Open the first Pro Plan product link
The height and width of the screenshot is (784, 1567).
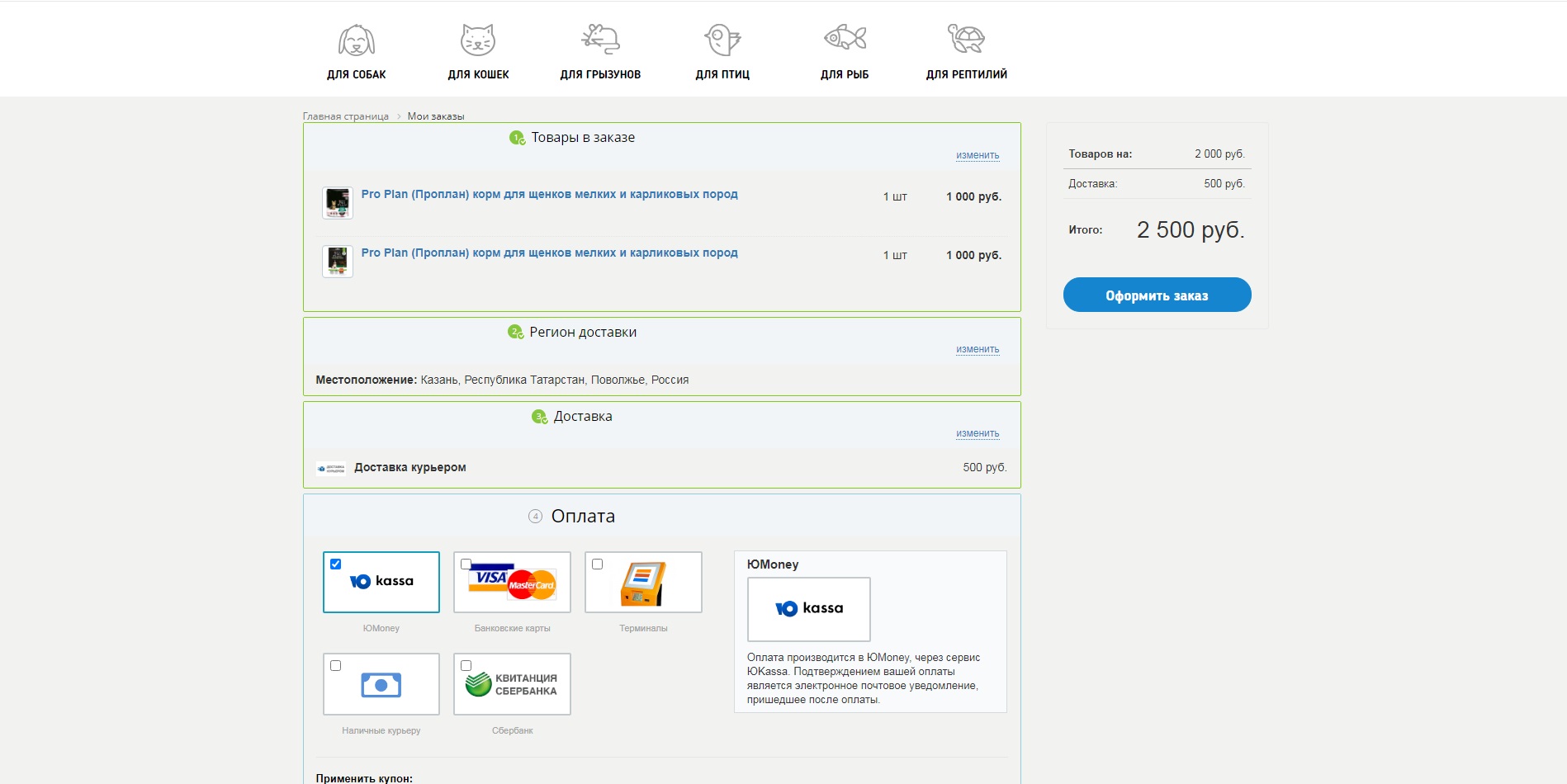pos(549,195)
